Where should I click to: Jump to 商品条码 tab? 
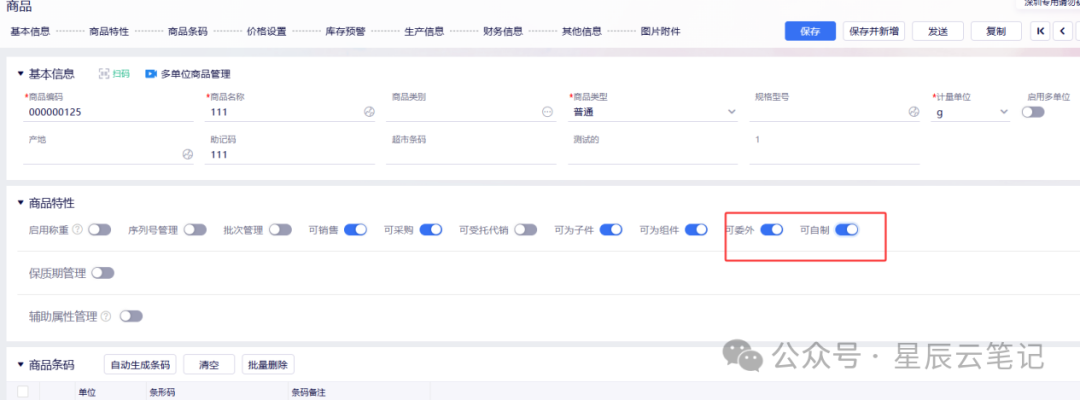point(187,31)
